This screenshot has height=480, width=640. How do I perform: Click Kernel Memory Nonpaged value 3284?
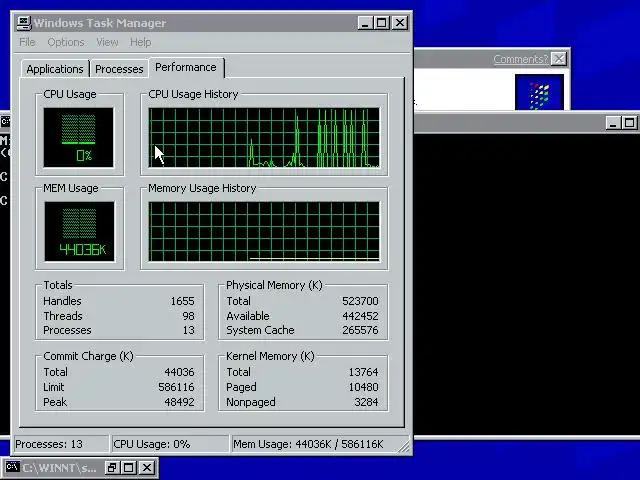pos(366,402)
